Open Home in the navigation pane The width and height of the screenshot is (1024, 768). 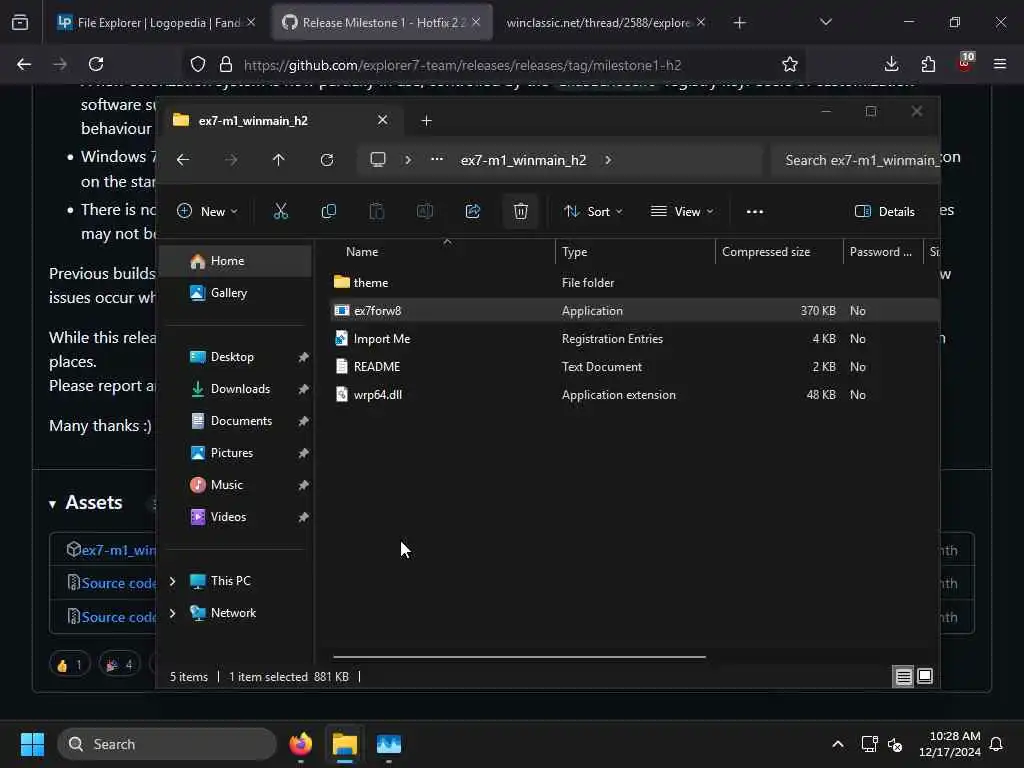(x=236, y=261)
